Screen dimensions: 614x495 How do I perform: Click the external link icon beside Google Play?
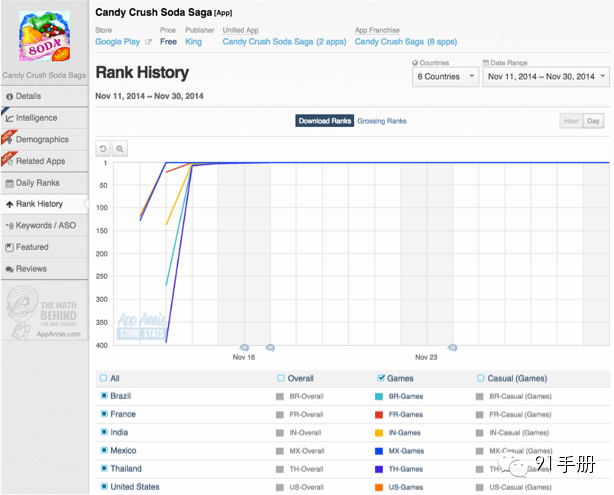tap(148, 42)
